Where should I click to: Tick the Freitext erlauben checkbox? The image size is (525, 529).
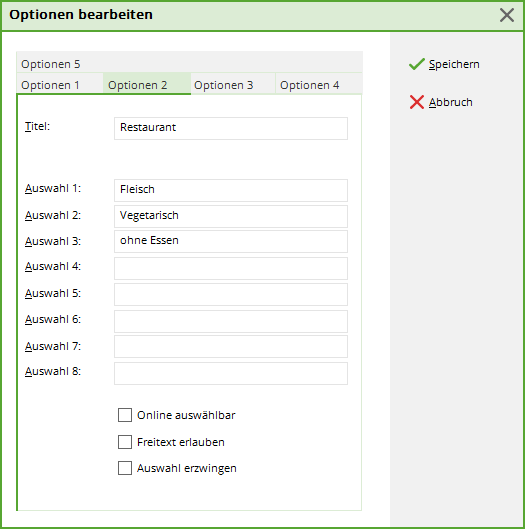click(125, 442)
